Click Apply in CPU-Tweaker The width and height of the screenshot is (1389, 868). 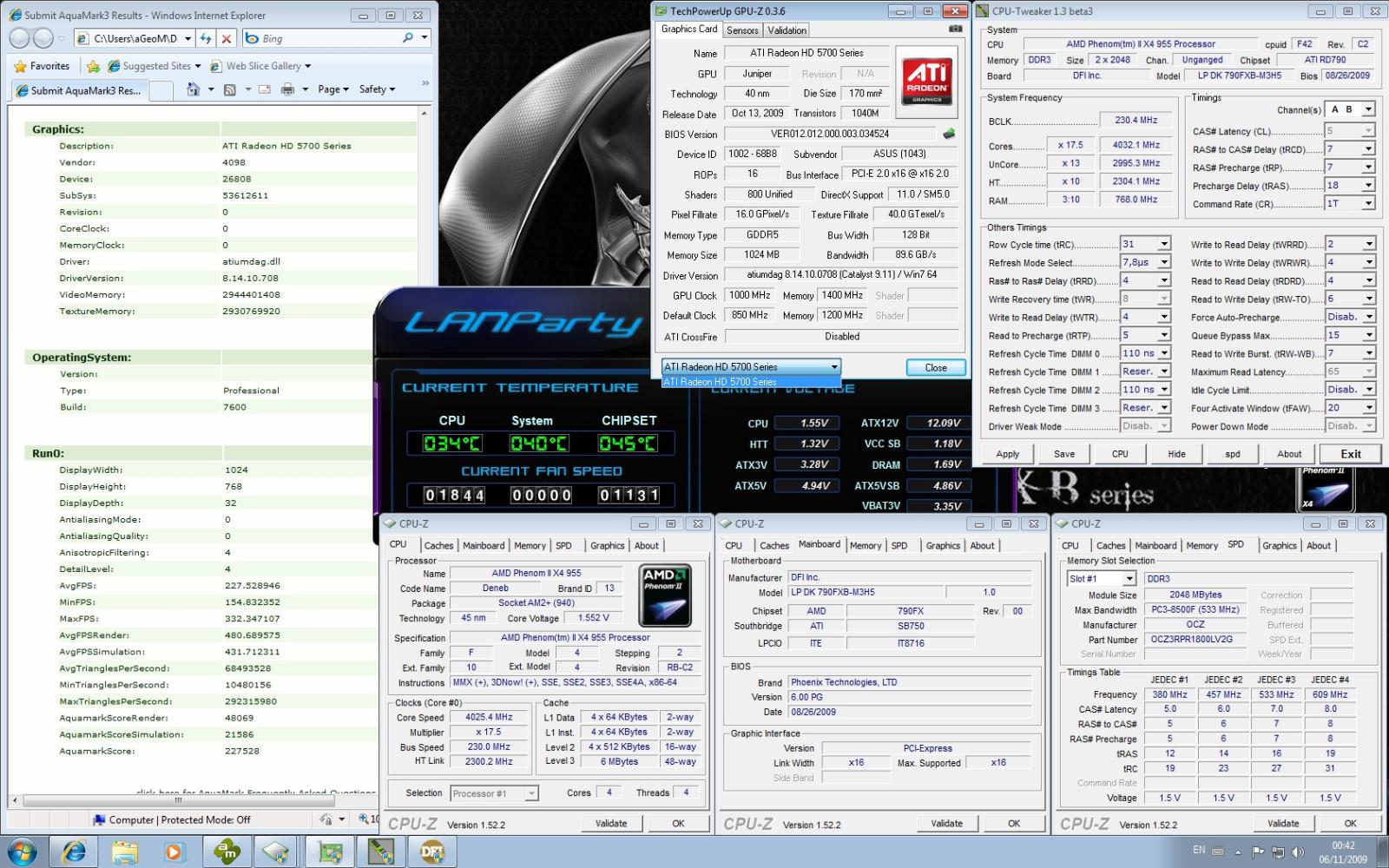[x=1008, y=454]
